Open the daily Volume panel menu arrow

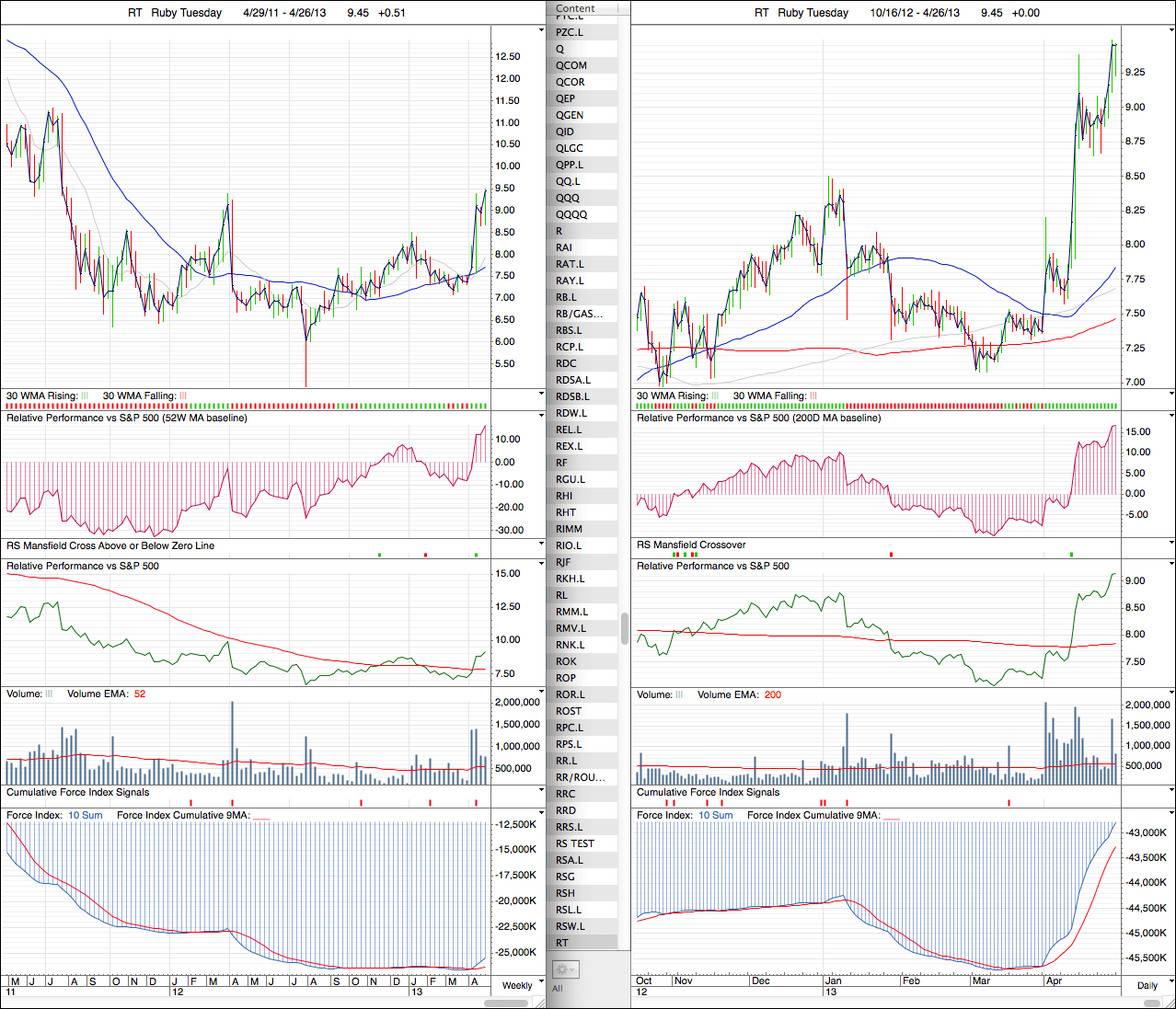(1171, 694)
